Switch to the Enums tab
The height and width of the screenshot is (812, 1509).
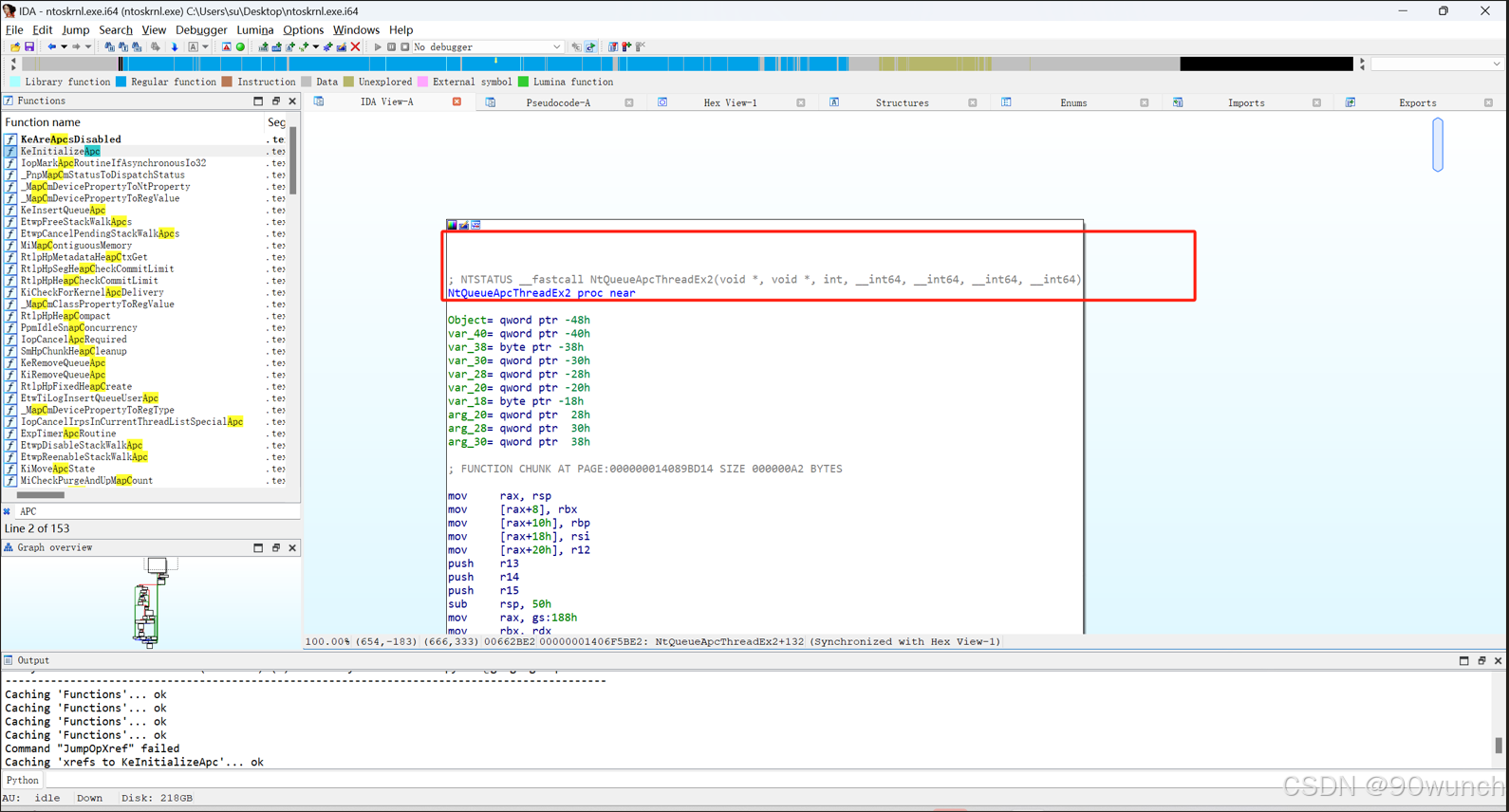pyautogui.click(x=1073, y=102)
